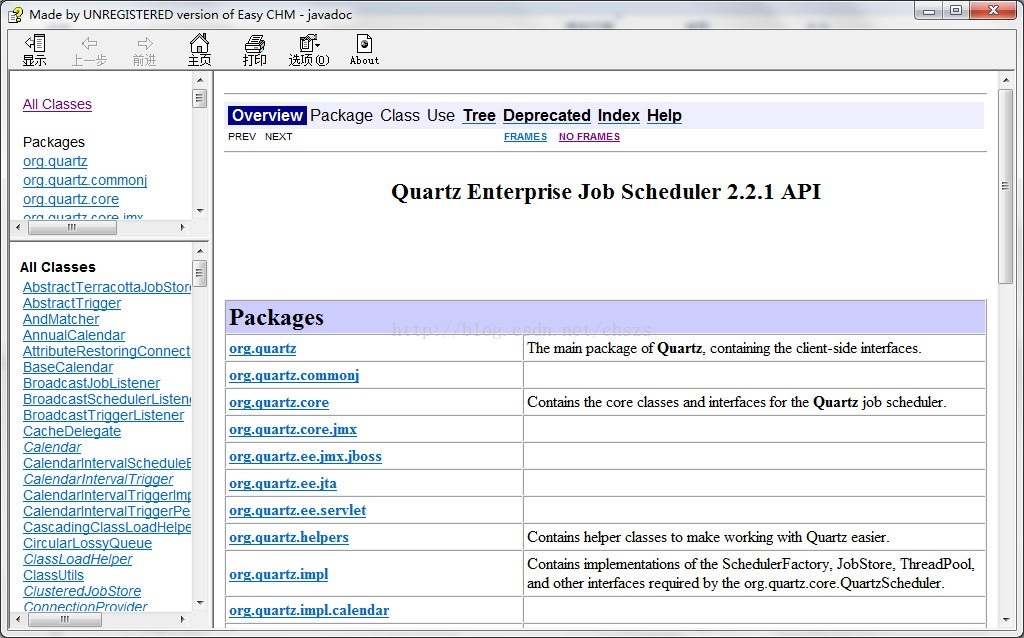Open BroadcastTriggerListener class link

click(103, 415)
